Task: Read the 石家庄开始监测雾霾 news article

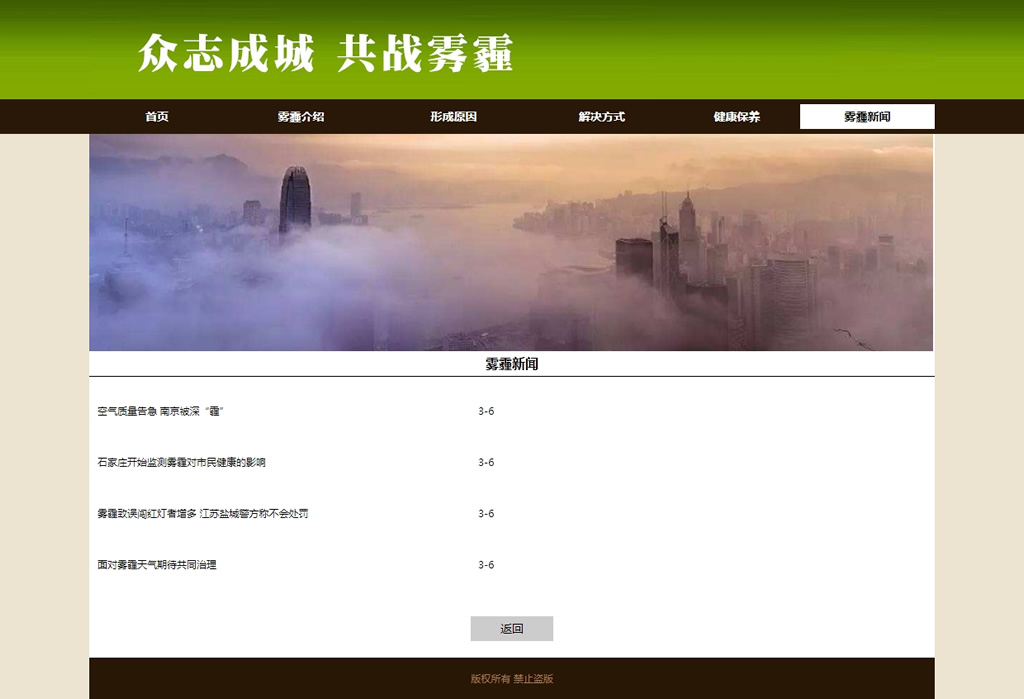Action: coord(181,463)
